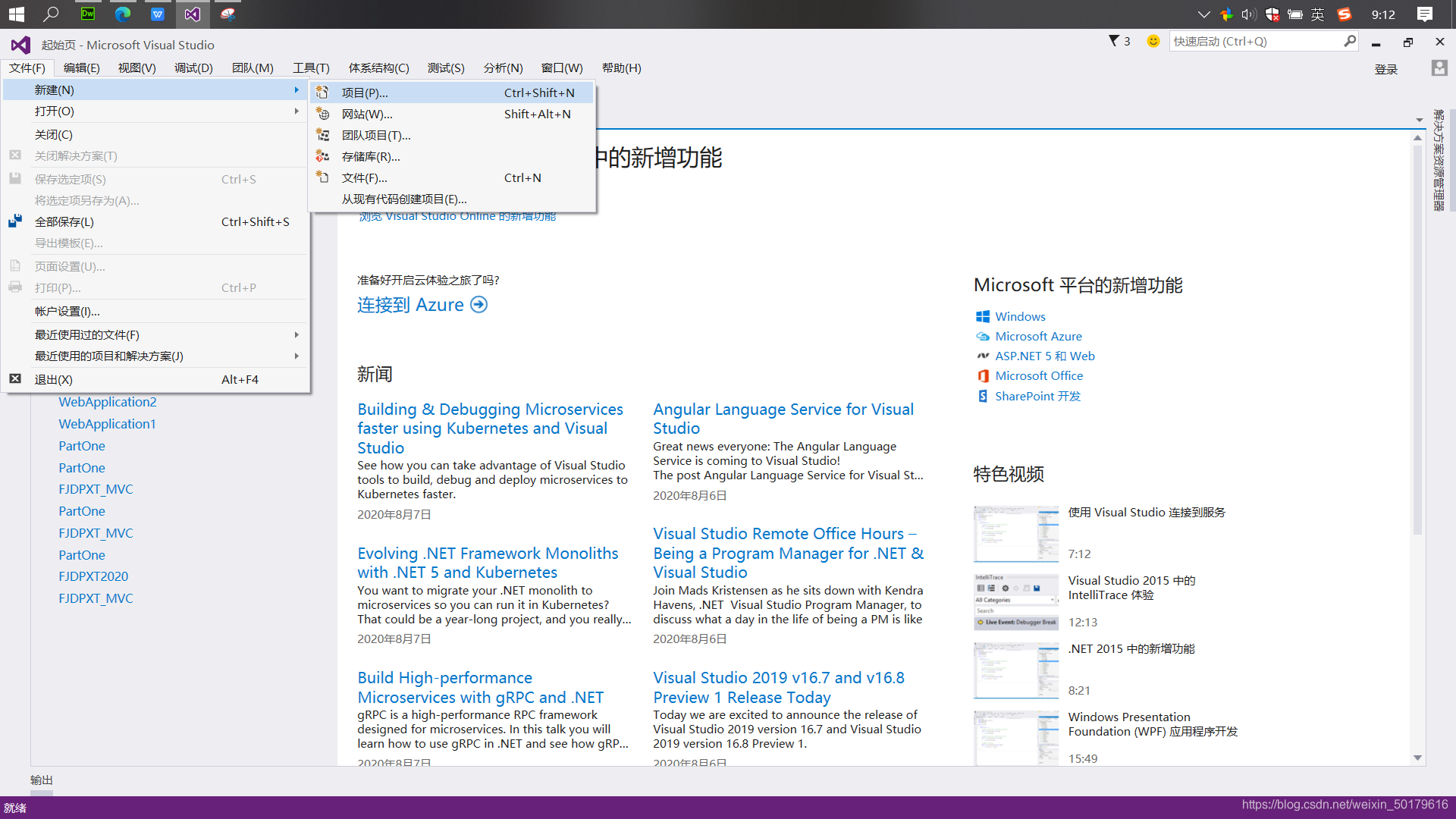Open the Edit (编辑) menu
The height and width of the screenshot is (819, 1456).
point(81,67)
